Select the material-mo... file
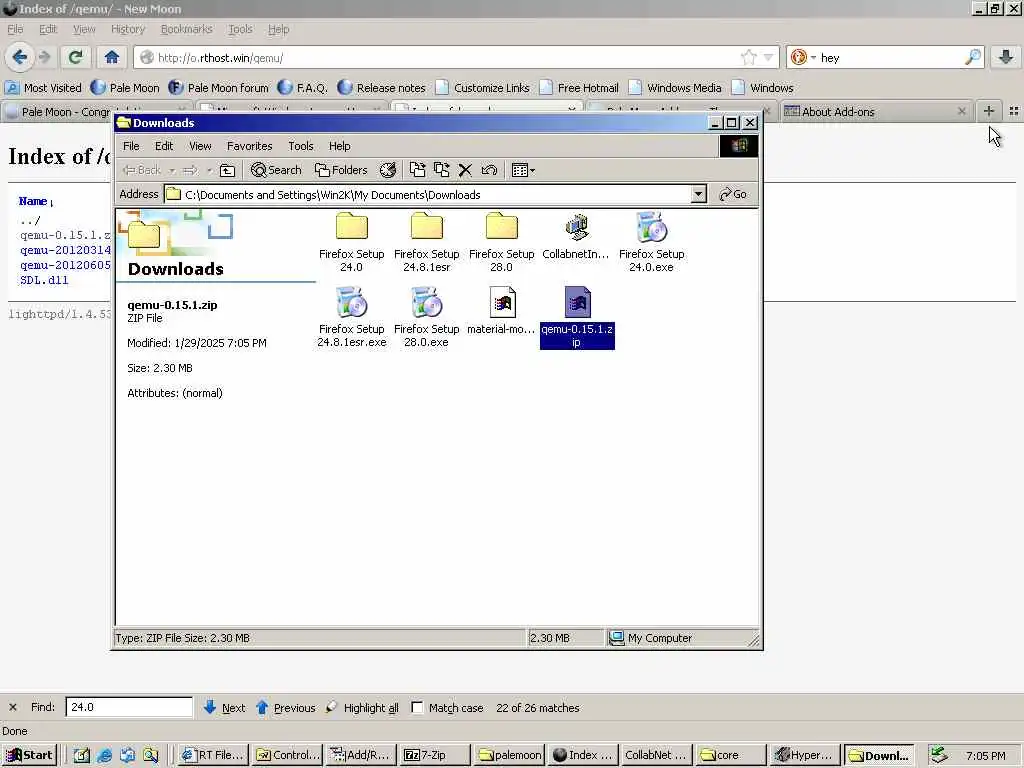Screen dimensions: 1024x768 tap(502, 312)
